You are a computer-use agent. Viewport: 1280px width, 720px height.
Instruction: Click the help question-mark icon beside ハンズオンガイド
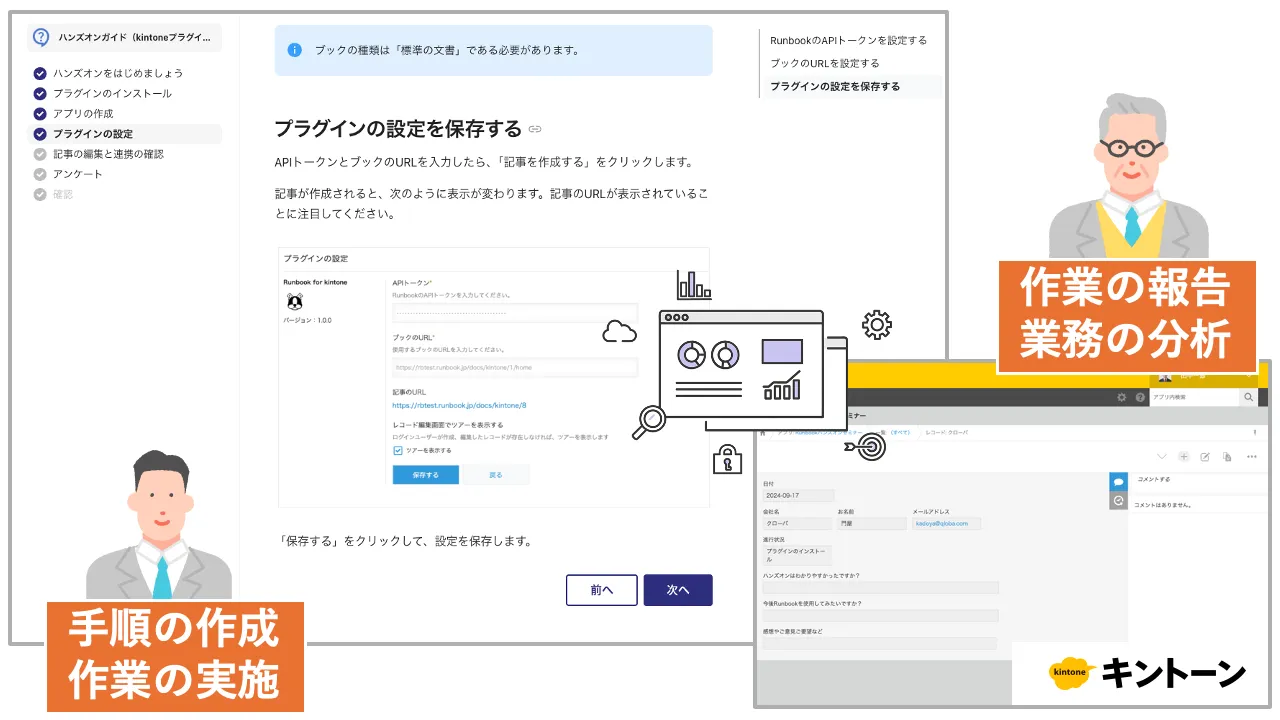pos(41,37)
